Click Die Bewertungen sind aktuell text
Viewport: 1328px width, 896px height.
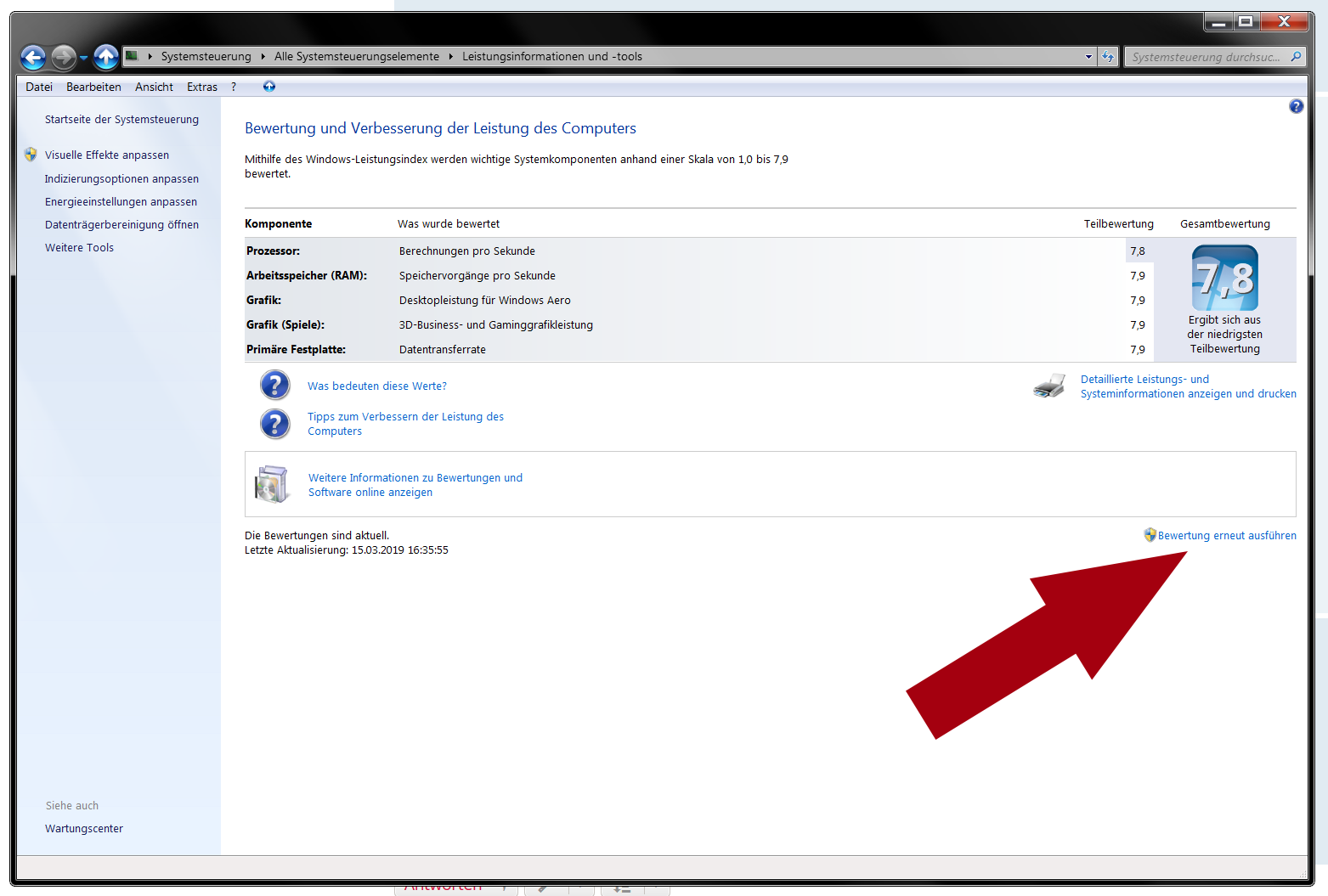(317, 536)
